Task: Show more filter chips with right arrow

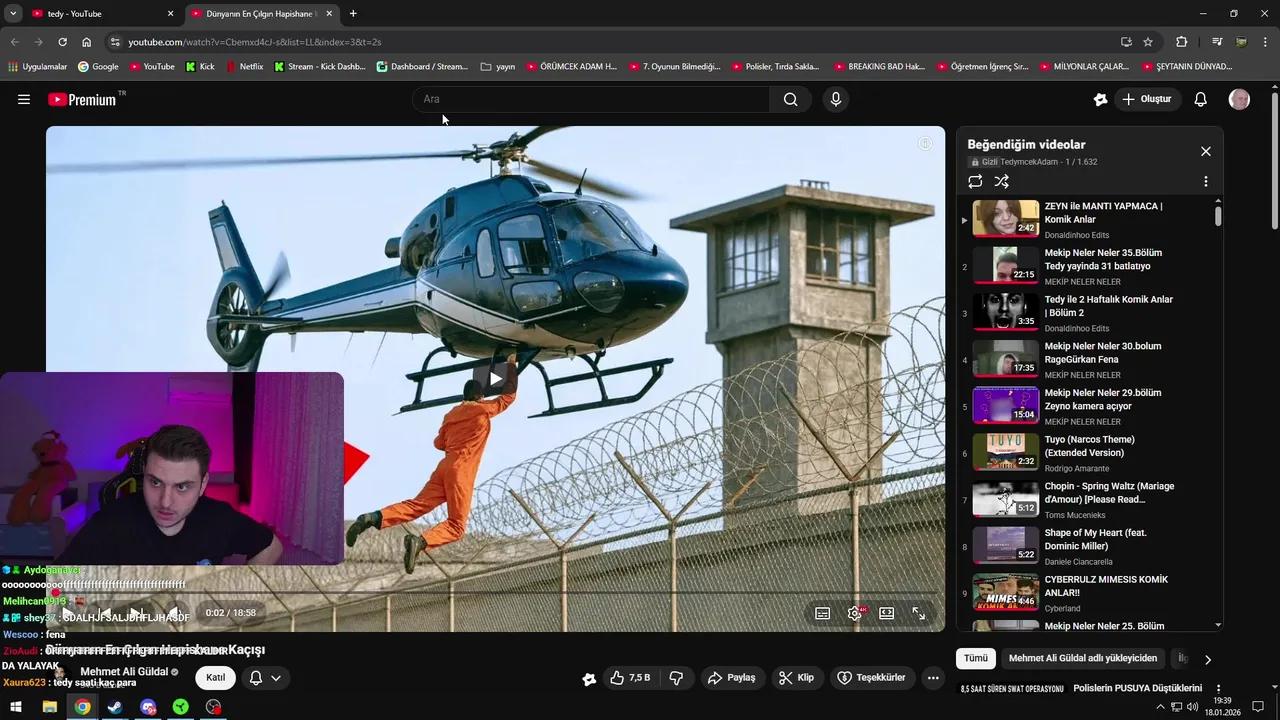Action: [x=1207, y=659]
